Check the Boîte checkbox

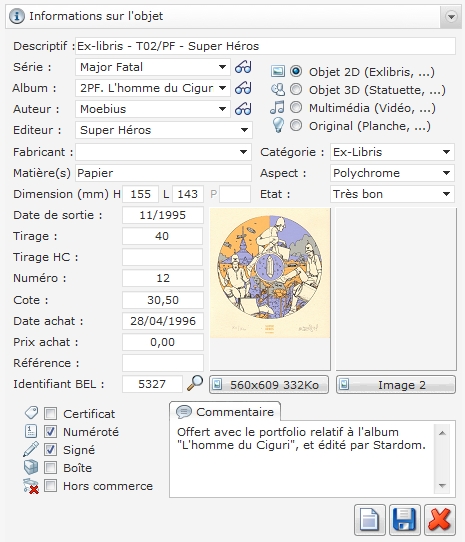point(50,468)
